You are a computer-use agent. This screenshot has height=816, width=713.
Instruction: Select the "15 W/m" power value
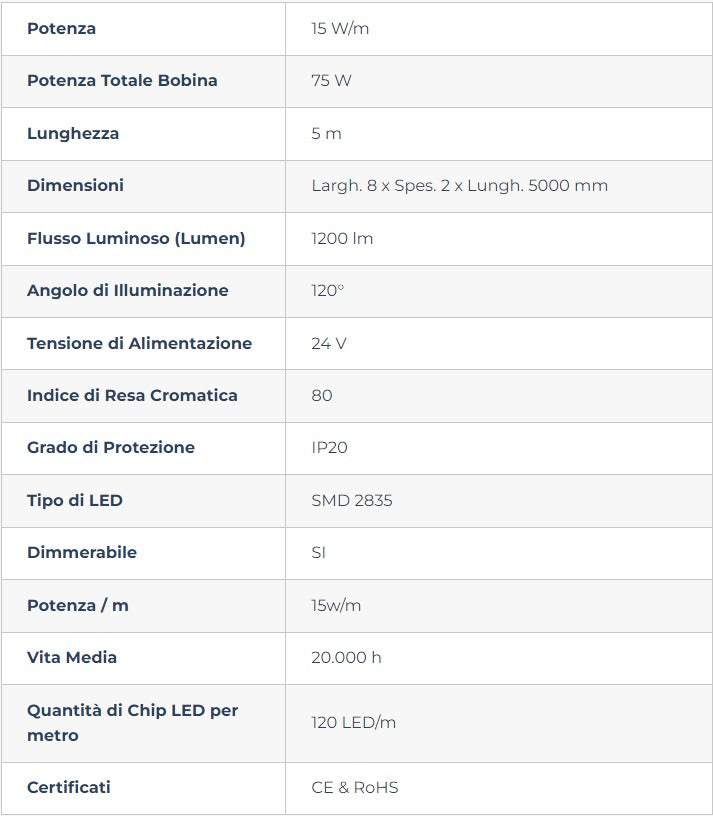(x=340, y=28)
